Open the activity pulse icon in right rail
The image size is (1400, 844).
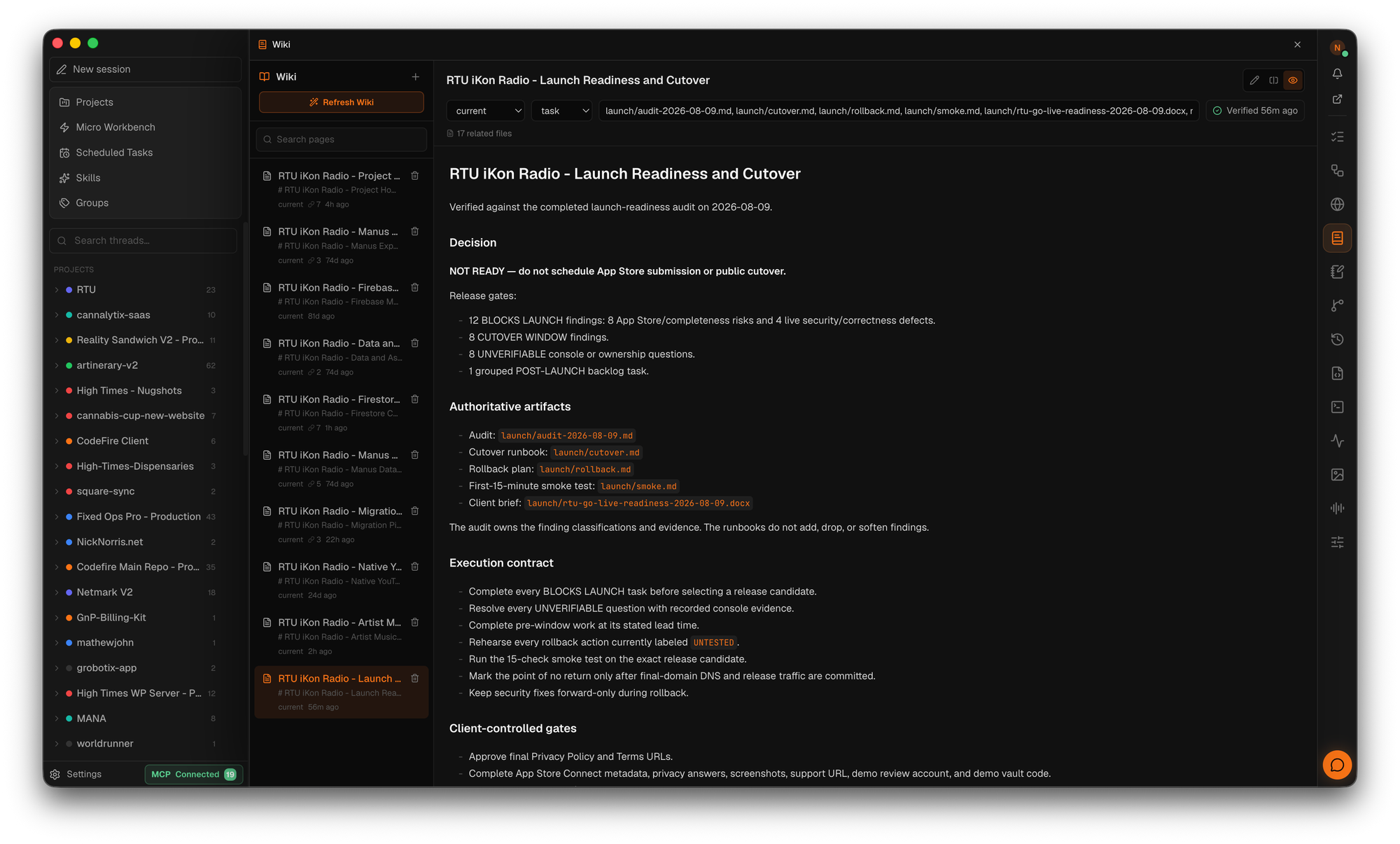1337,441
